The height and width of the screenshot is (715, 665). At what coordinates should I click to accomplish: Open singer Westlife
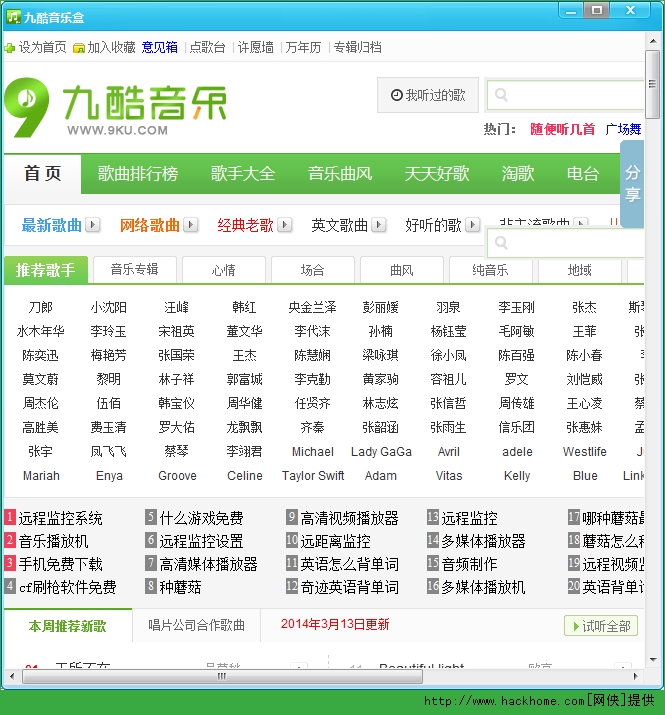585,451
